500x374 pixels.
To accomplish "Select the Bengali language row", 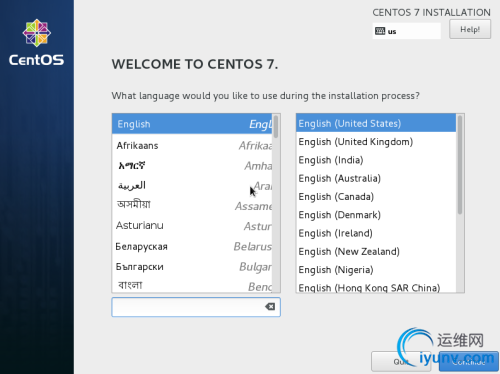I will coord(192,285).
